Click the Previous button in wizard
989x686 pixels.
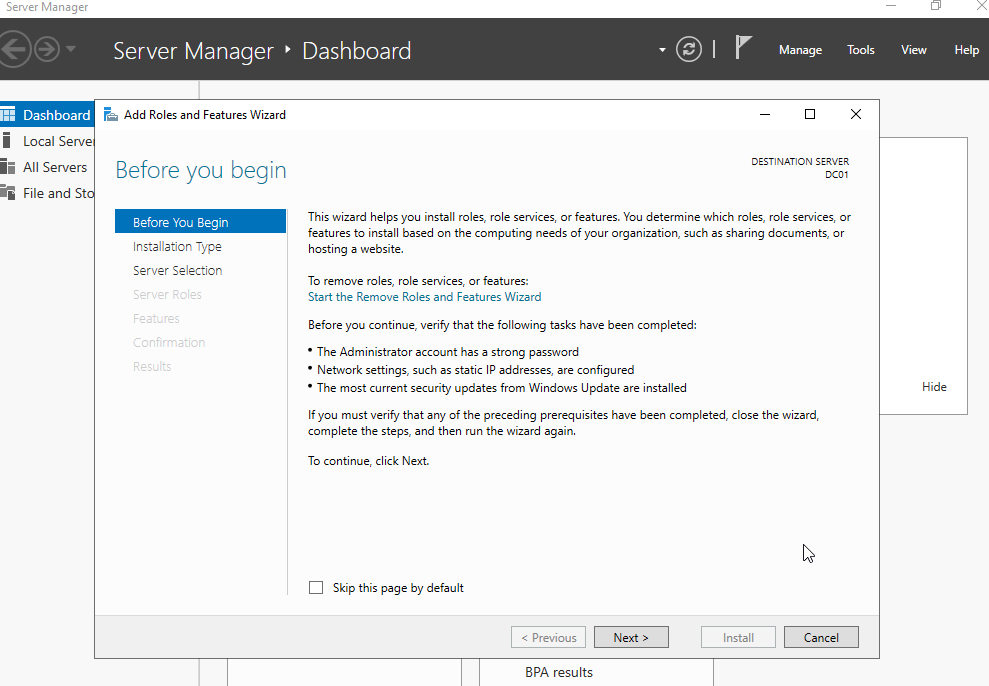pos(548,637)
